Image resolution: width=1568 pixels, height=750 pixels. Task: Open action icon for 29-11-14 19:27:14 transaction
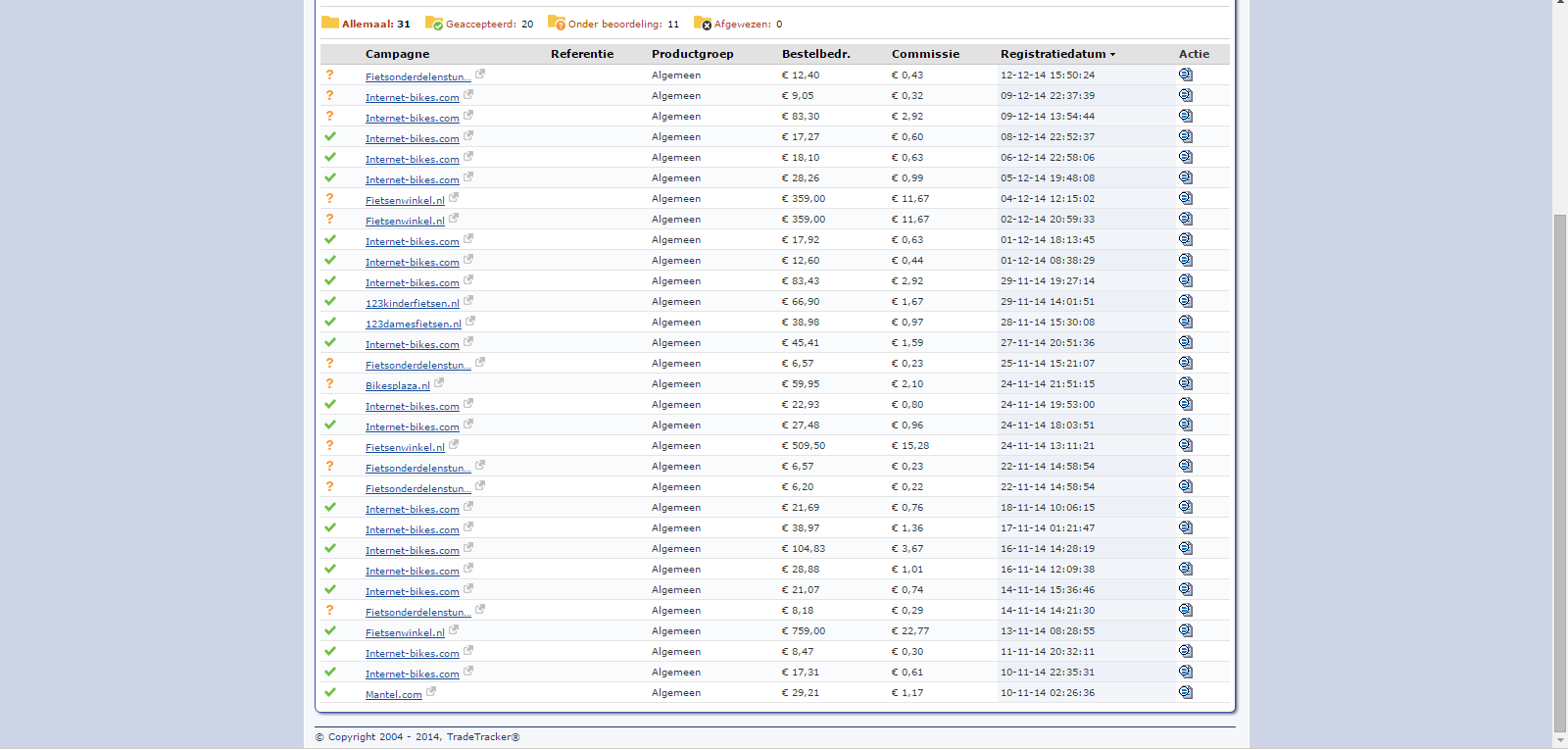tap(1186, 280)
